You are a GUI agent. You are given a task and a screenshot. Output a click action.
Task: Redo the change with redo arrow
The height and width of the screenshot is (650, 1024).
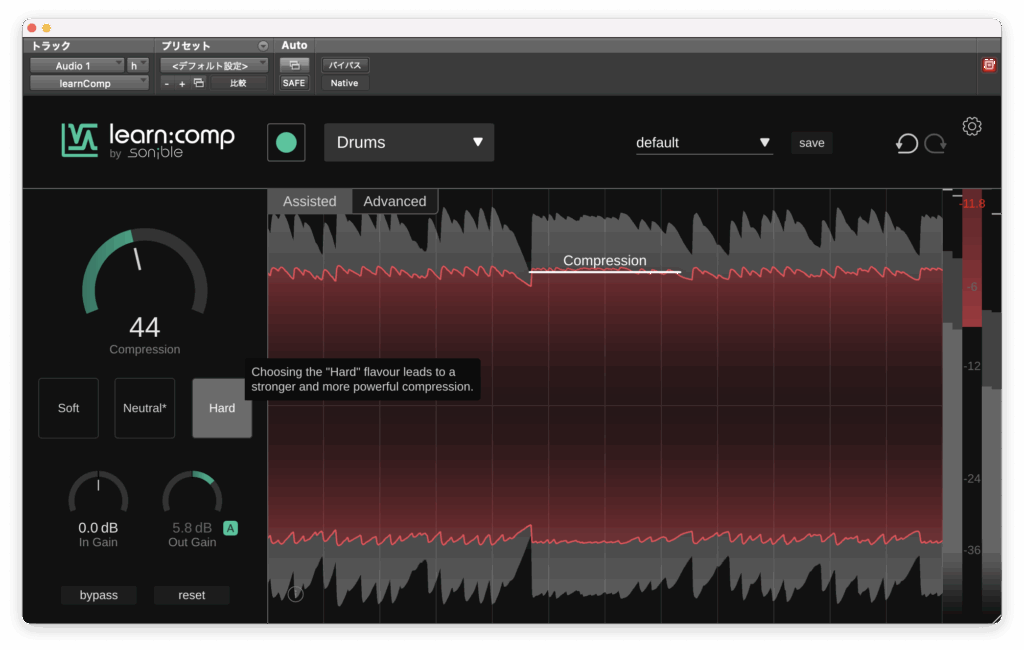tap(935, 143)
